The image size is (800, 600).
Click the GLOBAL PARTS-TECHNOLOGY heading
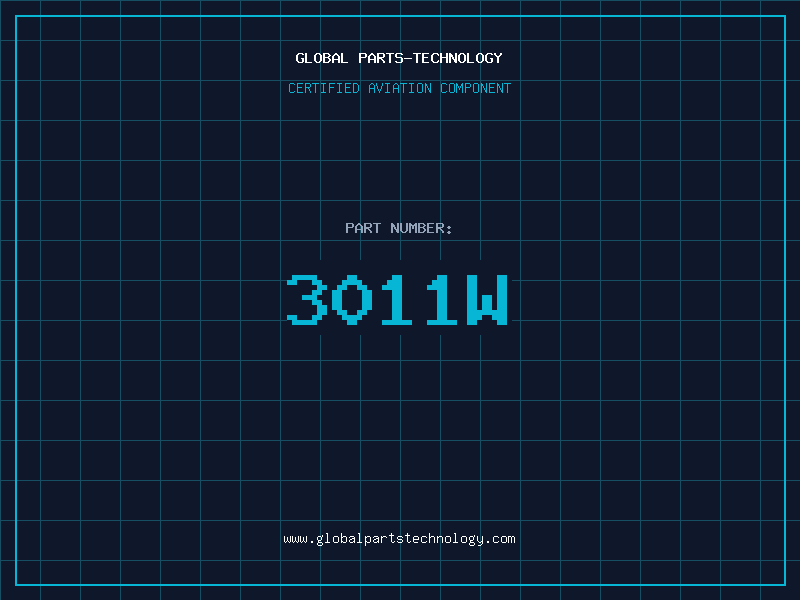coord(399,58)
